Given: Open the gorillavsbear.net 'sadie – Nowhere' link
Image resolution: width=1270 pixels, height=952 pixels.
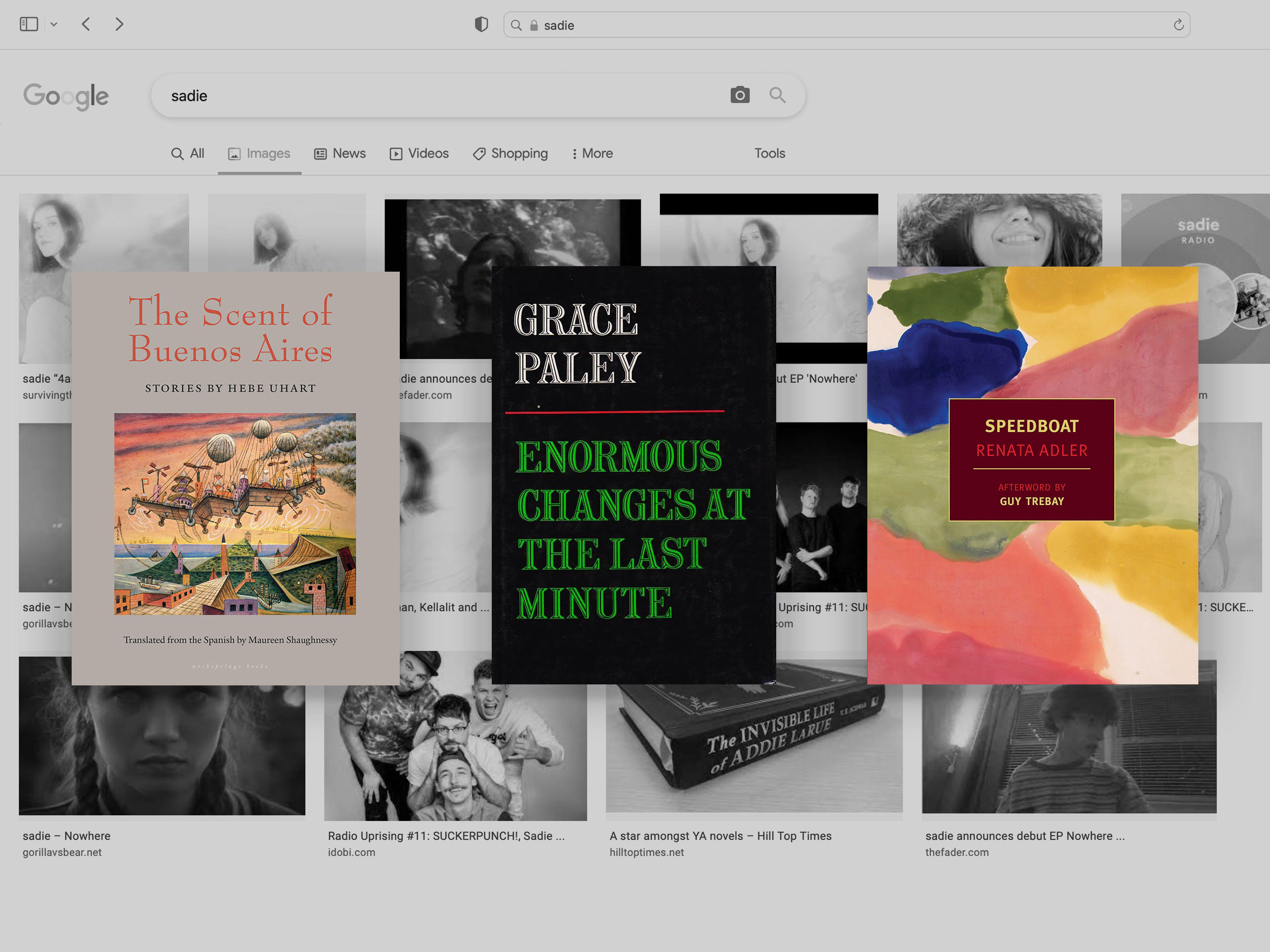Looking at the screenshot, I should 66,836.
